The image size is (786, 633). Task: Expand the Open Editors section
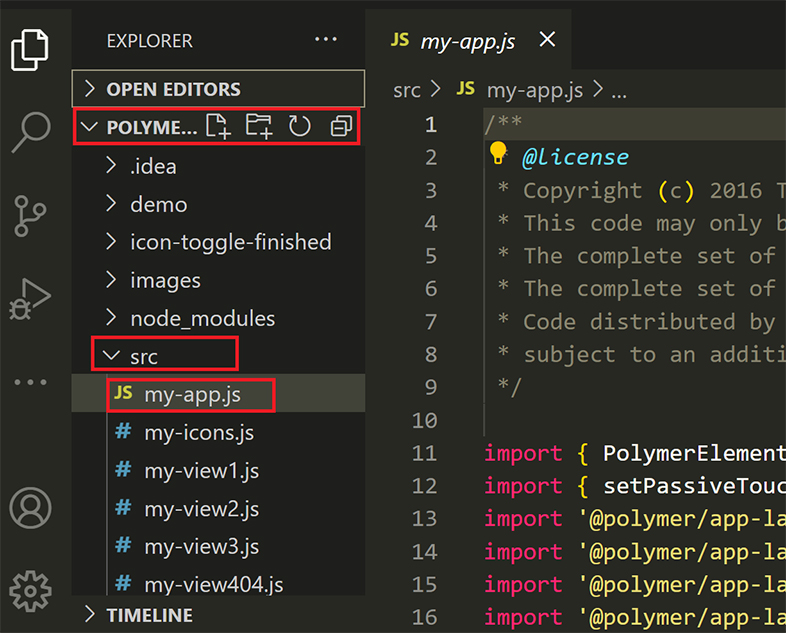pyautogui.click(x=219, y=89)
